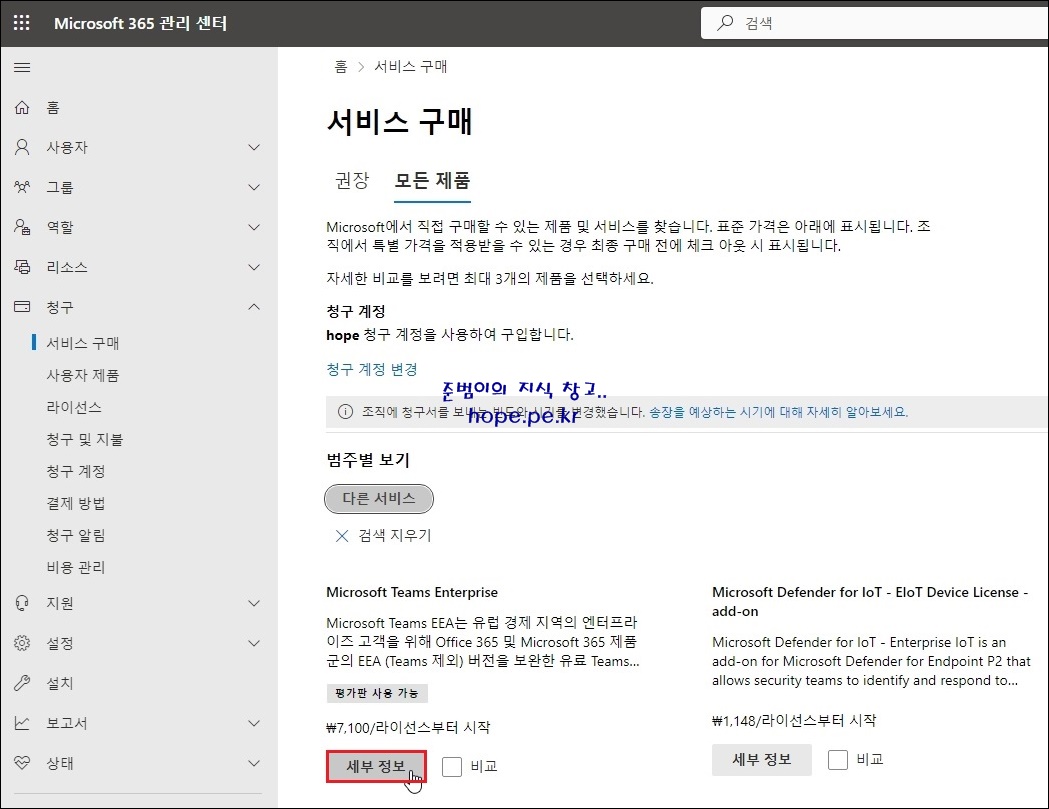Click 세부 정보 for Defender for IoT
The image size is (1049, 809).
tap(761, 759)
